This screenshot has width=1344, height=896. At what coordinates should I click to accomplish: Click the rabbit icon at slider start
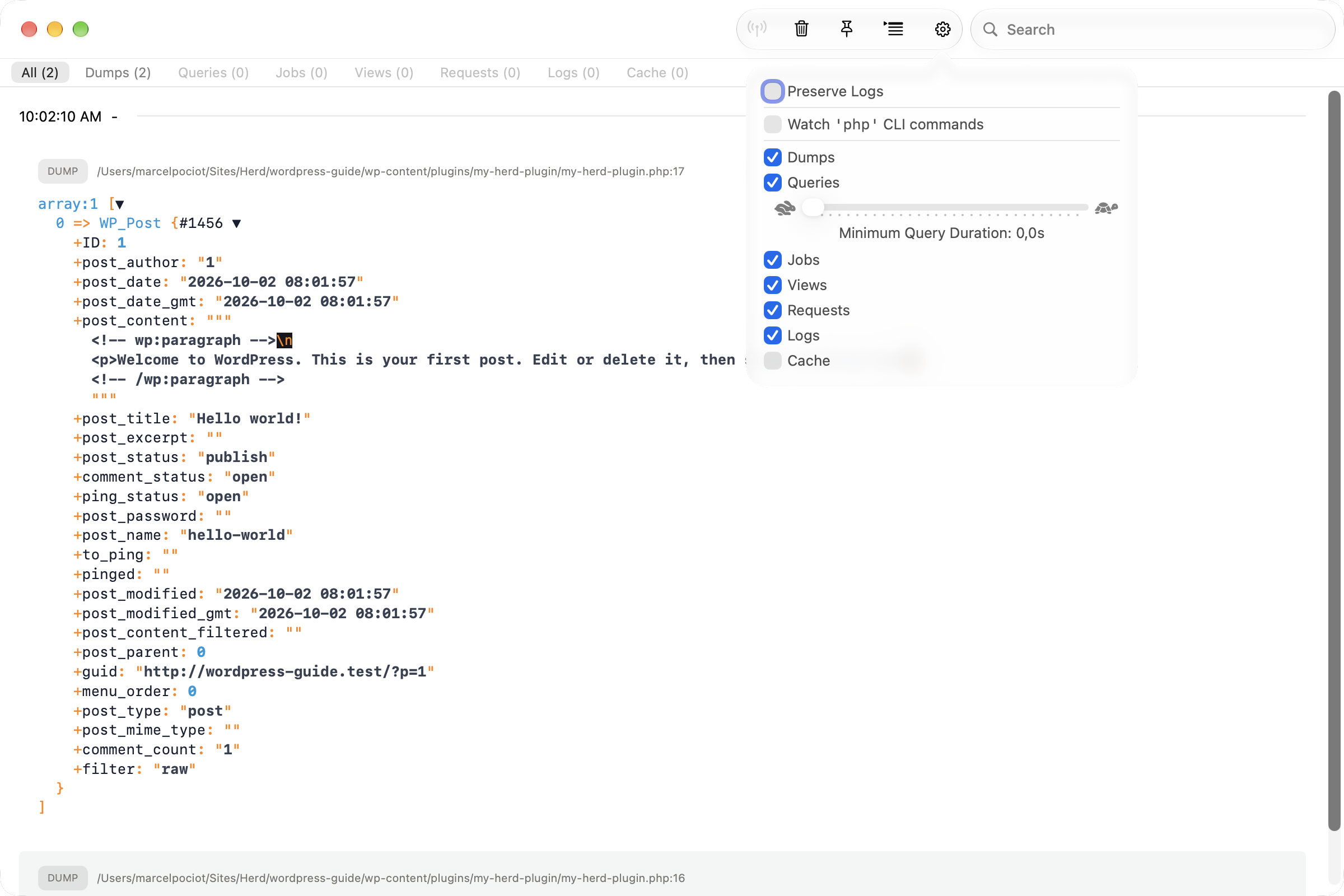tap(785, 208)
